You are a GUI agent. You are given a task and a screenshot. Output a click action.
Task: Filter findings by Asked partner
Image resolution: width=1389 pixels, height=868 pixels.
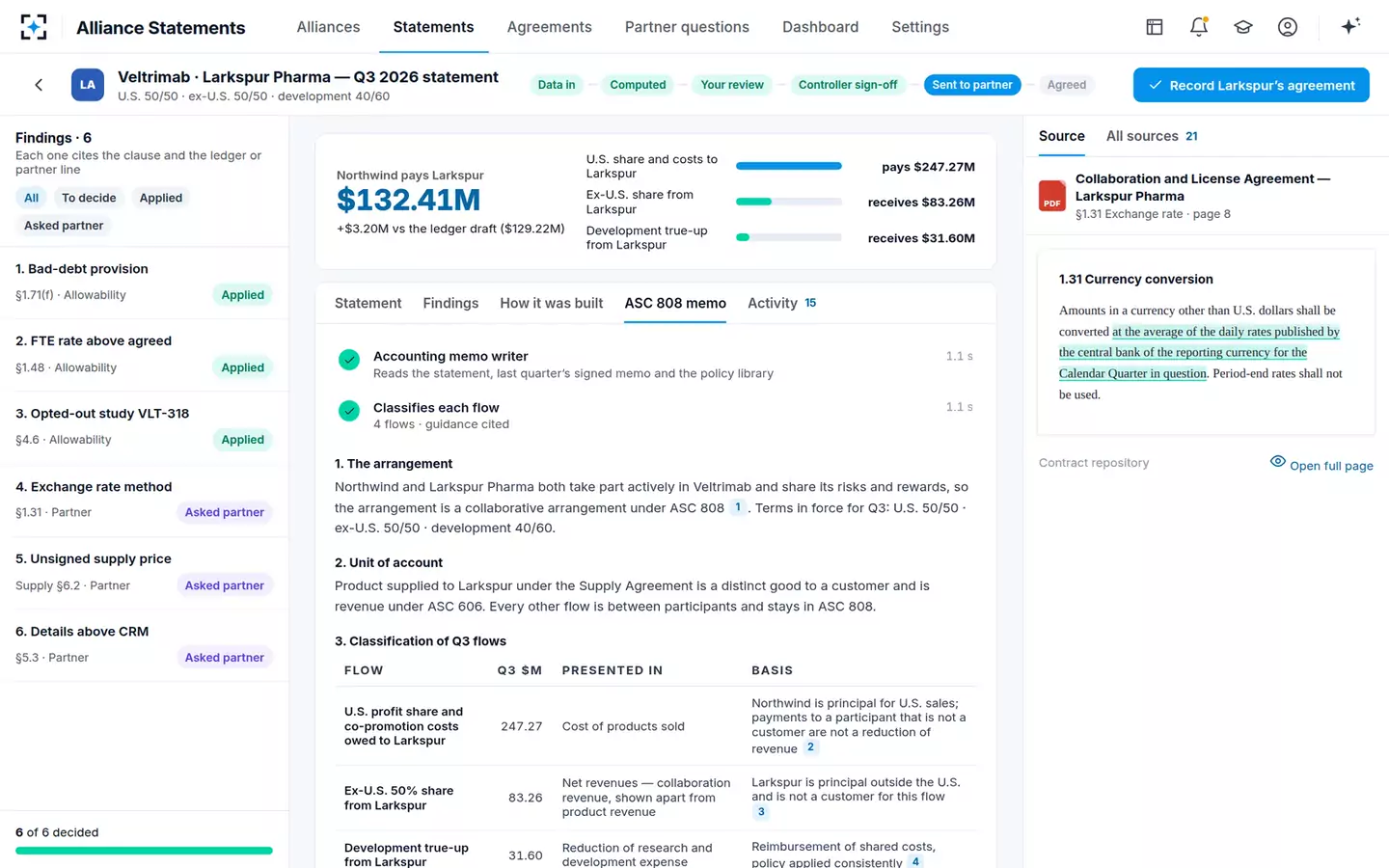[x=64, y=226]
